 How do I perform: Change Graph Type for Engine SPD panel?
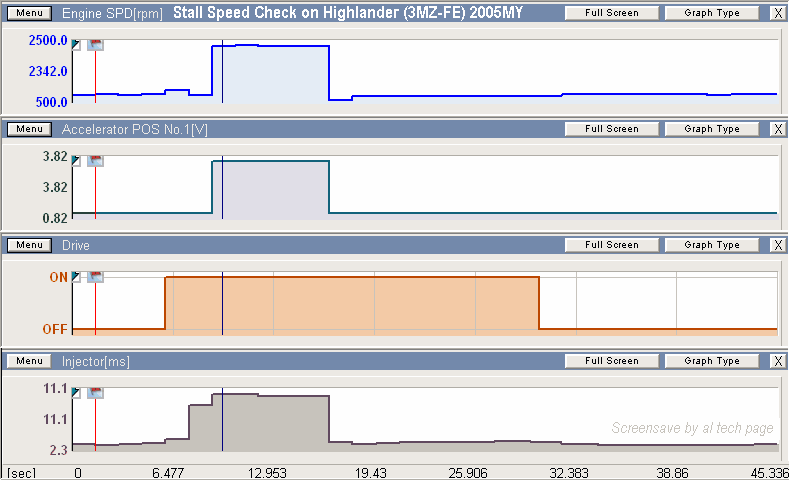point(711,14)
